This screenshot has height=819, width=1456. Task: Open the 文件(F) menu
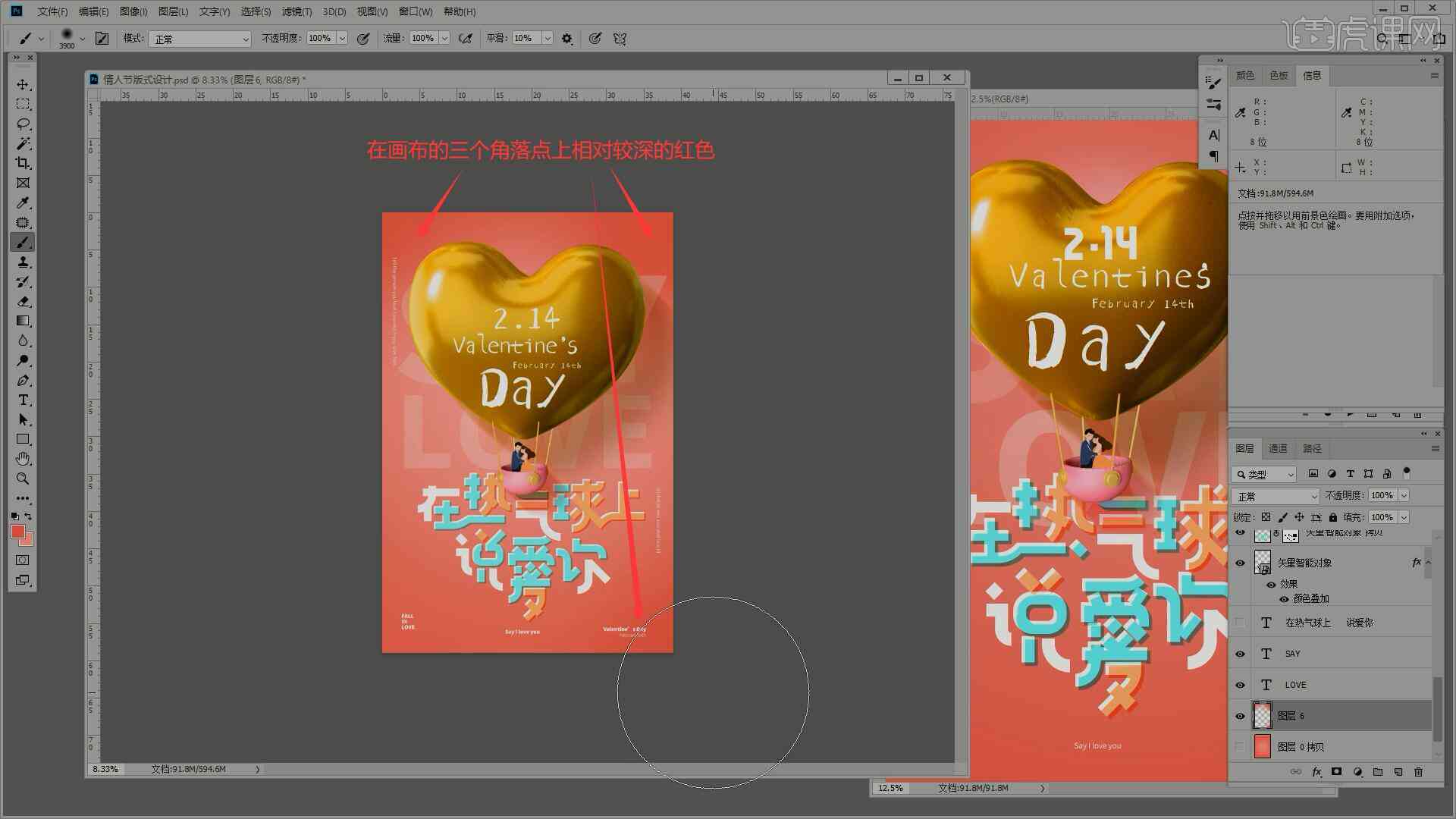(x=52, y=11)
